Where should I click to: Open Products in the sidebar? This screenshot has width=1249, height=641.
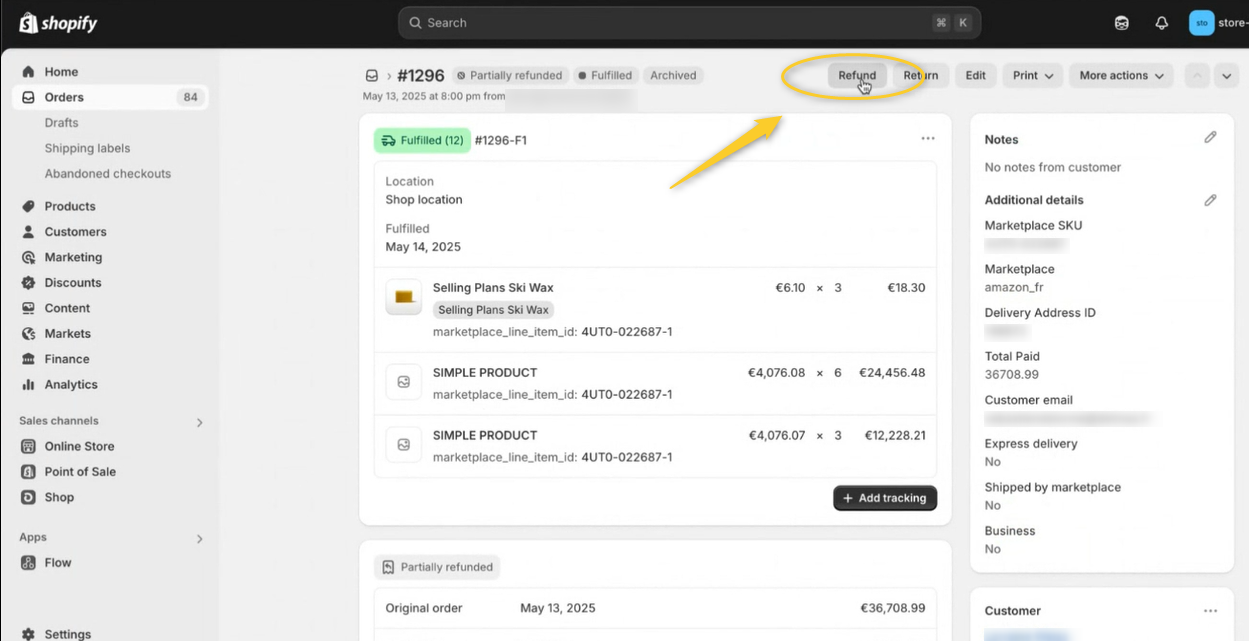point(70,206)
